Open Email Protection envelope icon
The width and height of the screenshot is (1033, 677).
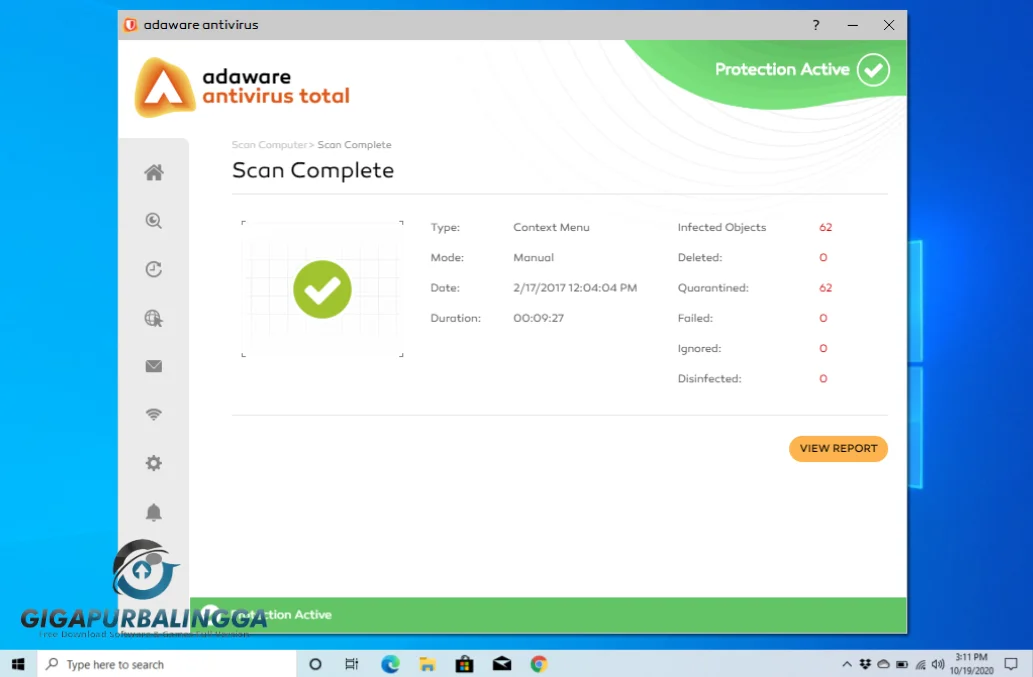[x=154, y=366]
